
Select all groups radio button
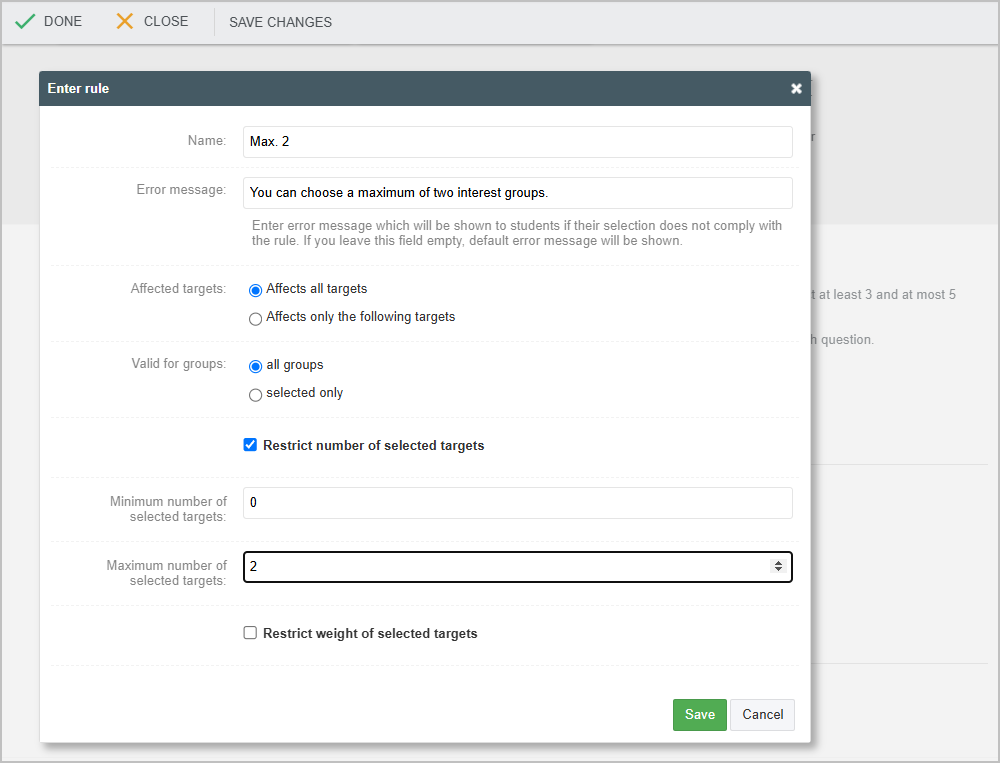pos(256,366)
